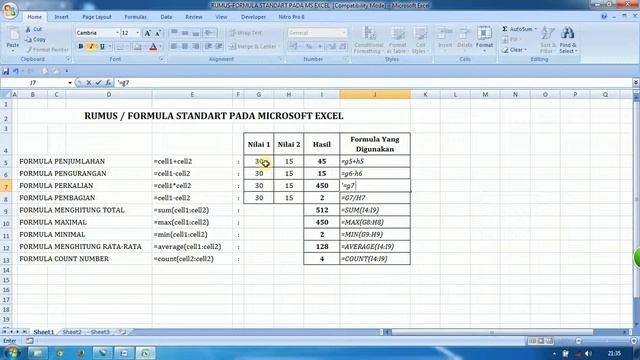Select column J header
The height and width of the screenshot is (360, 640).
tap(375, 95)
